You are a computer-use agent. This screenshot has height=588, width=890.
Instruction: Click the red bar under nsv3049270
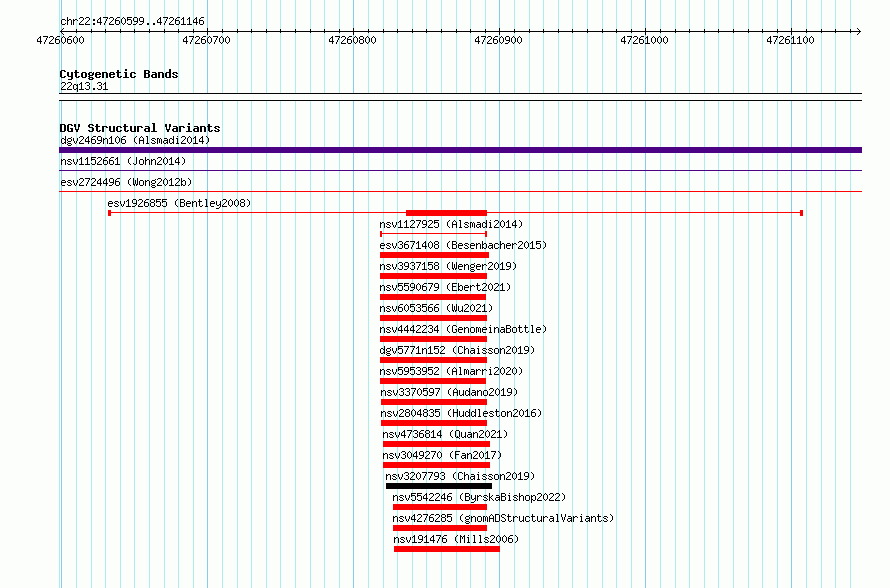click(436, 465)
